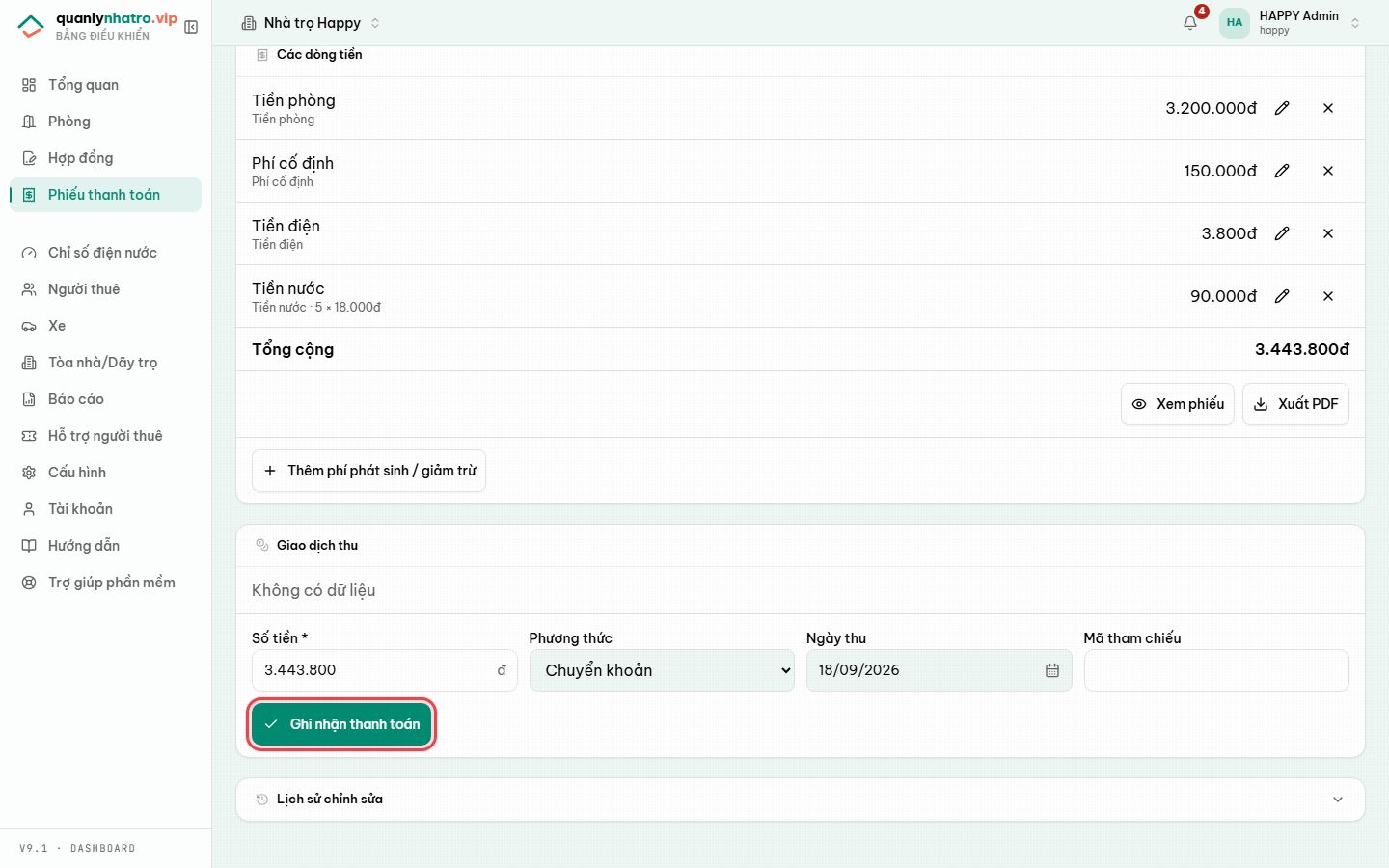Image resolution: width=1389 pixels, height=868 pixels.
Task: Edit the Tiền phòng line item
Action: (1282, 108)
